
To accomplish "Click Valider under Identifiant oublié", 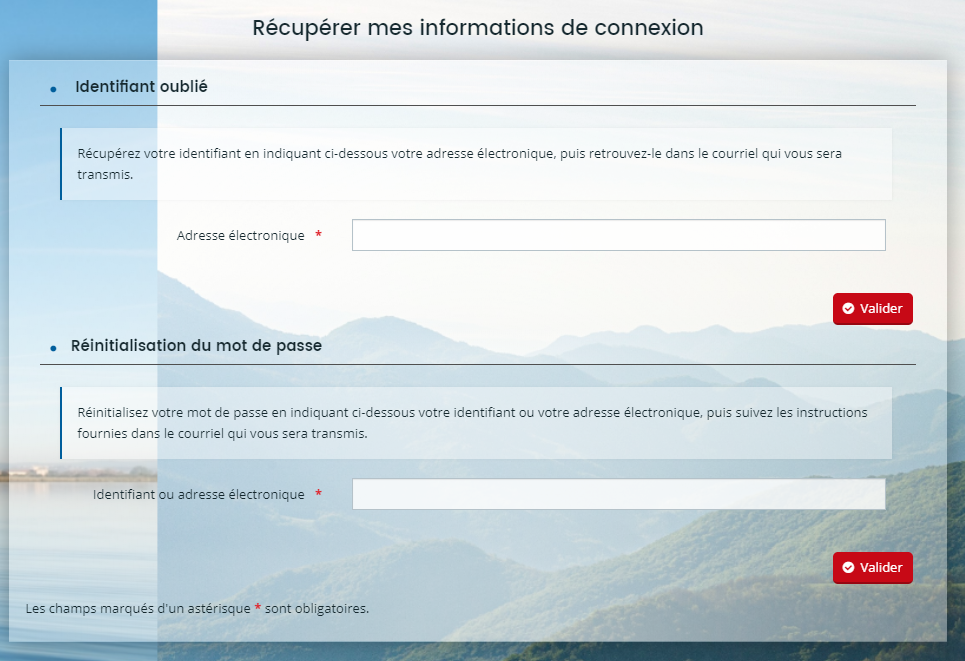I will pyautogui.click(x=873, y=308).
